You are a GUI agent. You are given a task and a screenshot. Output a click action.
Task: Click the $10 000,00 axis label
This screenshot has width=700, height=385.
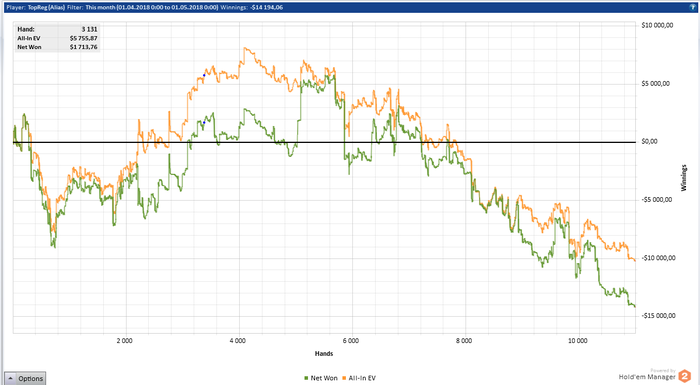click(657, 25)
